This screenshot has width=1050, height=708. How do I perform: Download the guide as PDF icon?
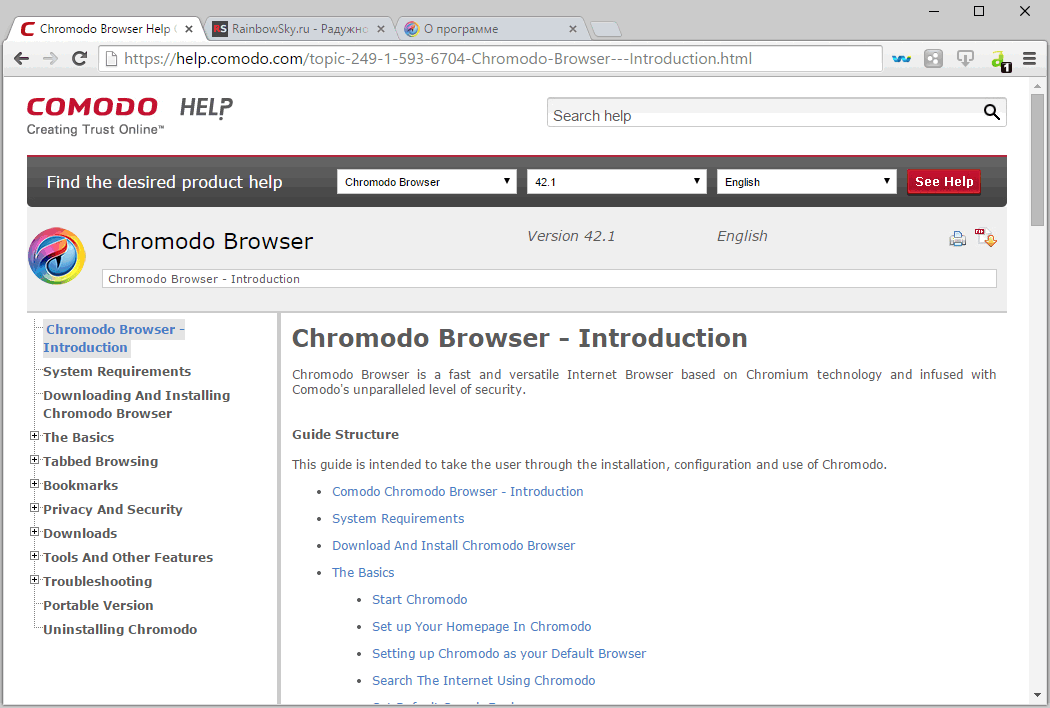pyautogui.click(x=986, y=237)
